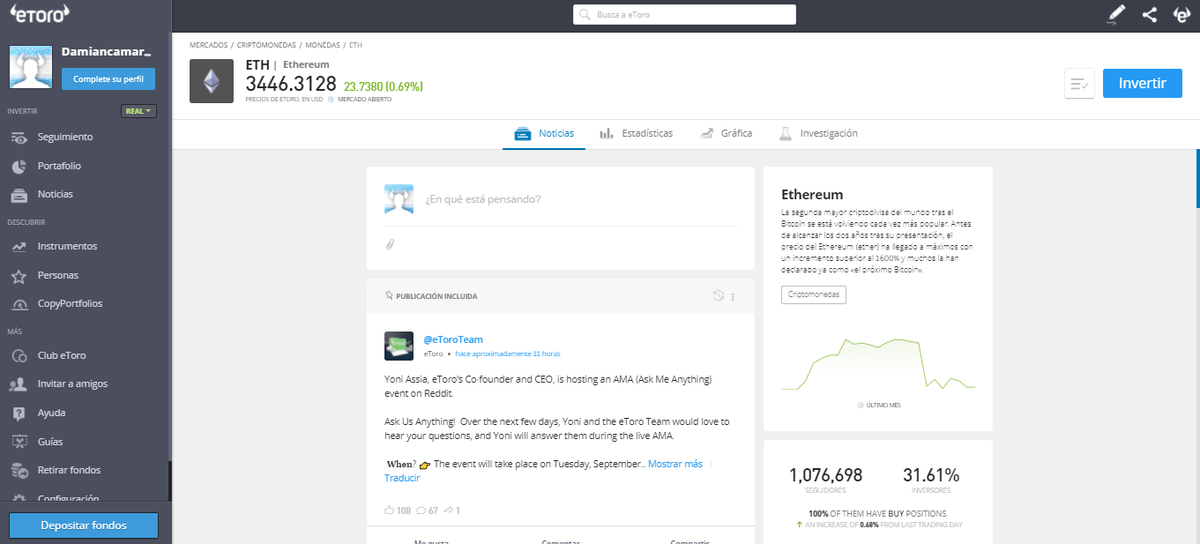Toggle the add-to-watchlist checklist button
This screenshot has width=1200, height=544.
(x=1080, y=83)
